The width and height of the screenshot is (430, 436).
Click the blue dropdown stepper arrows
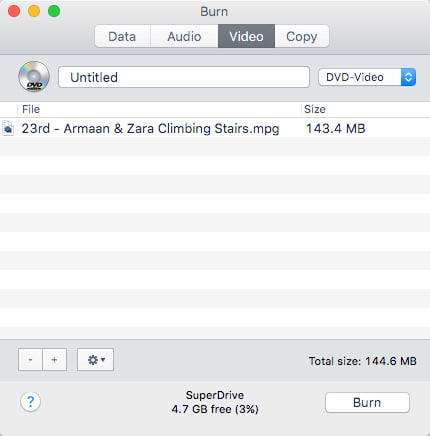point(408,77)
